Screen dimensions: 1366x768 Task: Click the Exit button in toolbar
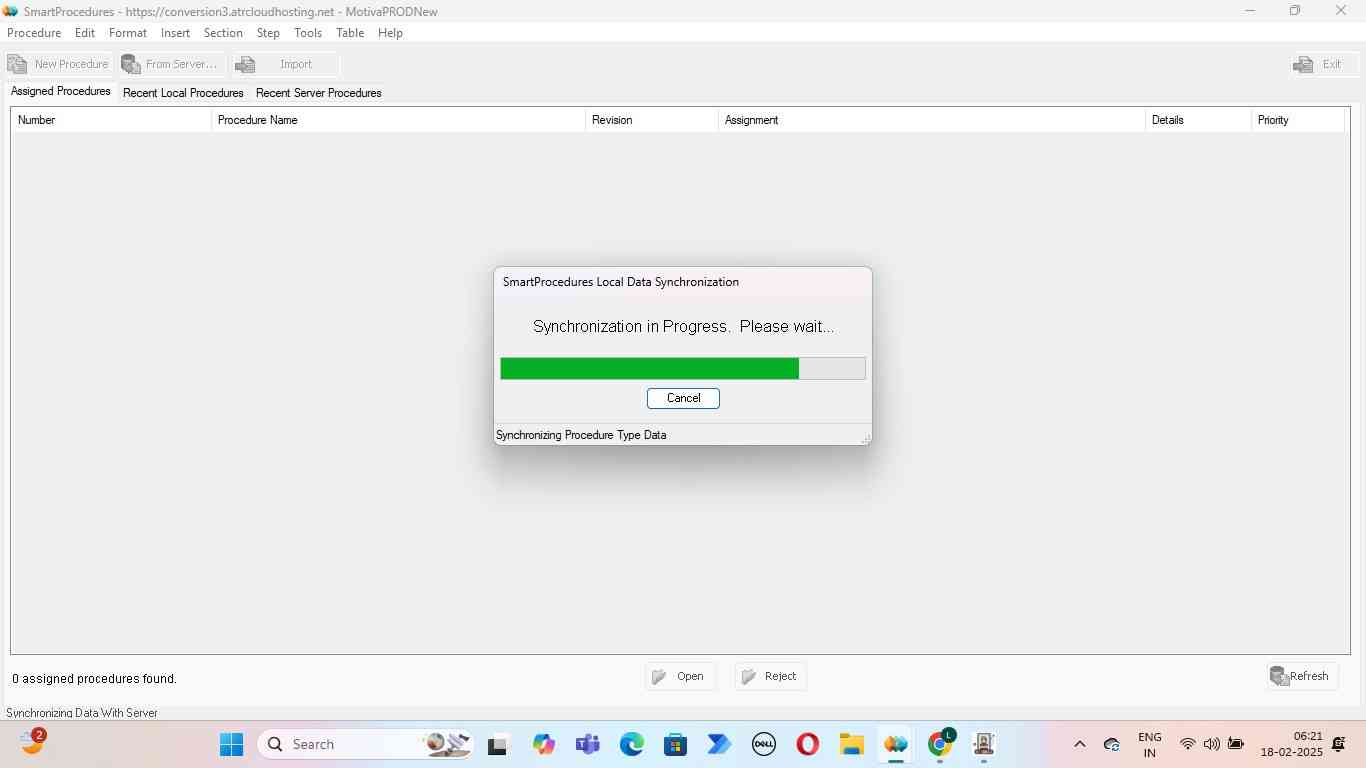click(1323, 64)
